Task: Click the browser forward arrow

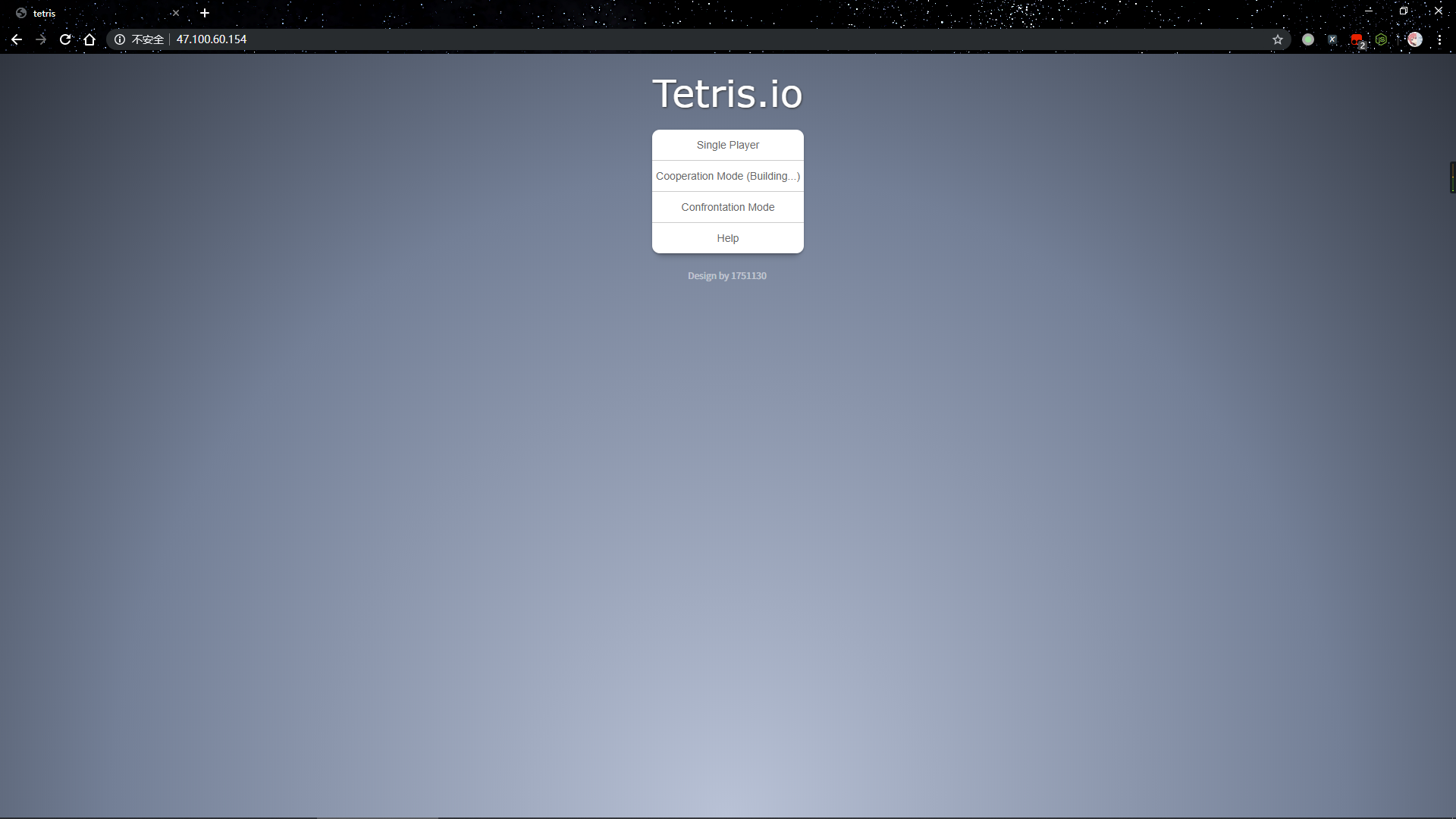Action: coord(41,39)
